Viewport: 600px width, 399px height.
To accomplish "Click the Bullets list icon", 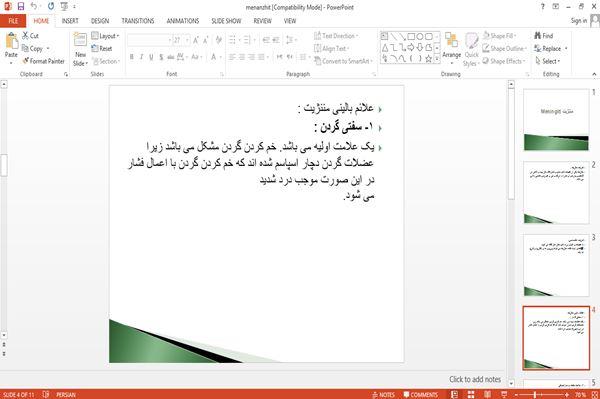I will click(x=232, y=40).
